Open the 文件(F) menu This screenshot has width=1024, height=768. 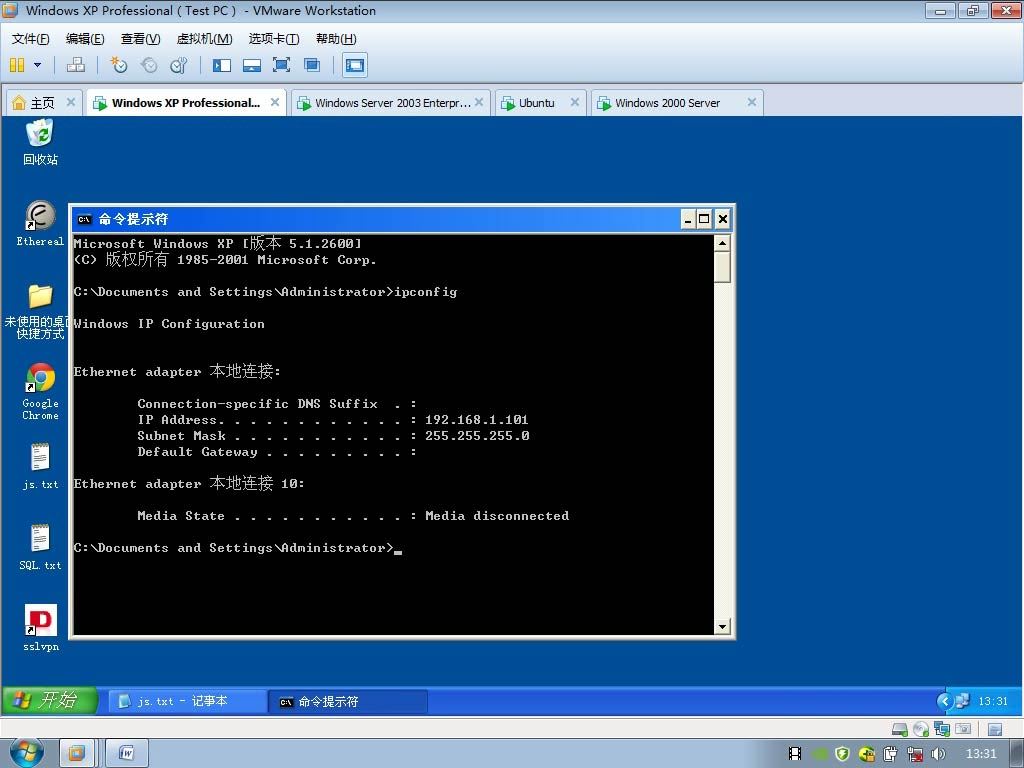pos(30,39)
